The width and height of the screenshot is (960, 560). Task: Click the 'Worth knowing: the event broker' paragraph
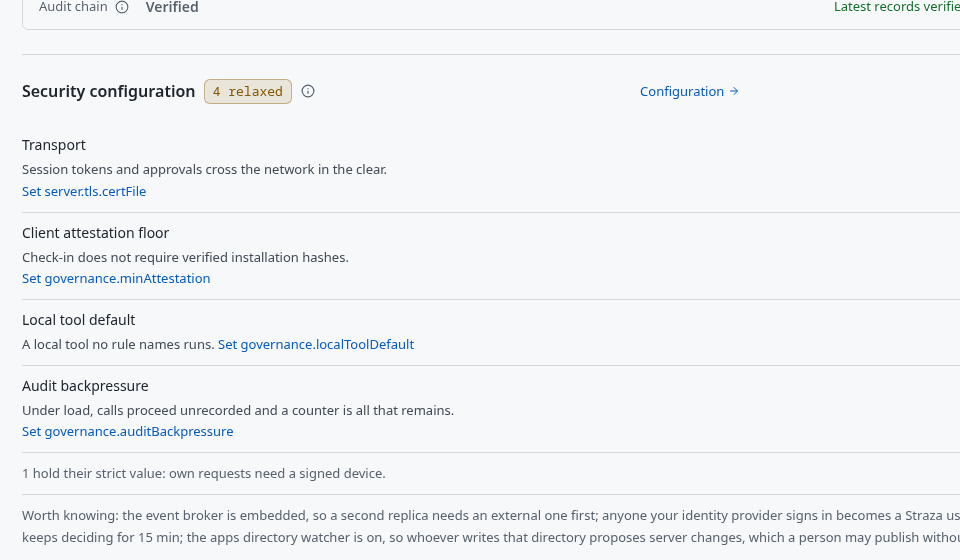point(491,526)
